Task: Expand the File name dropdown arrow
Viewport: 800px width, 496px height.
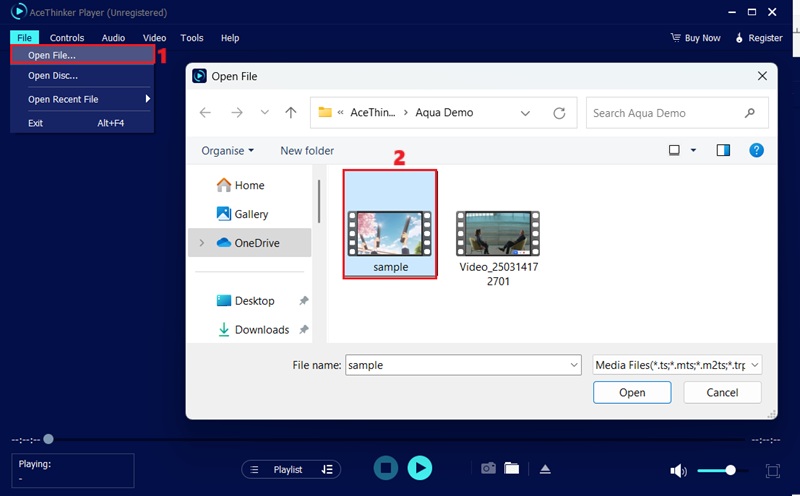Action: pos(573,365)
